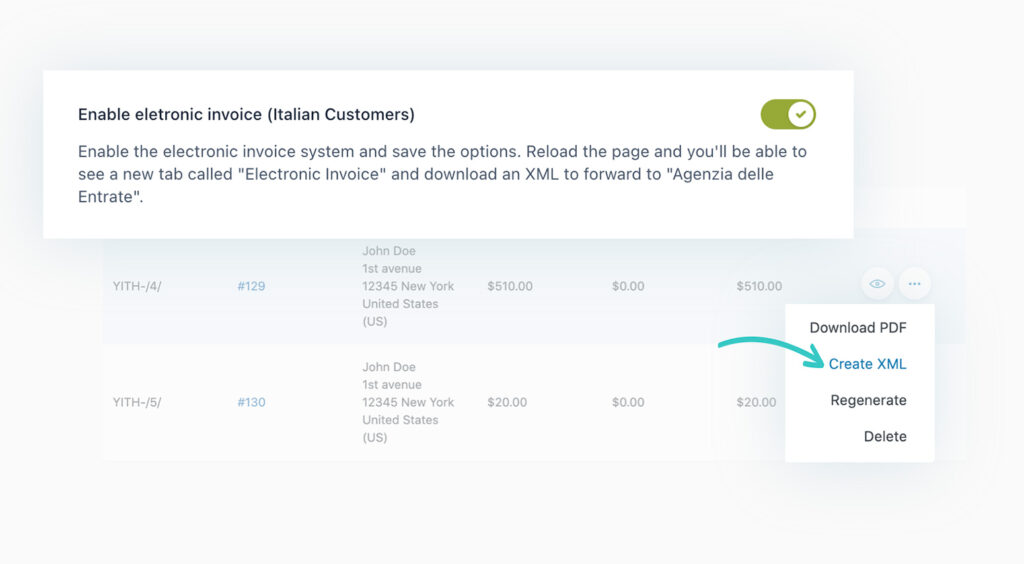Click John Doe address in row #129

coord(408,286)
